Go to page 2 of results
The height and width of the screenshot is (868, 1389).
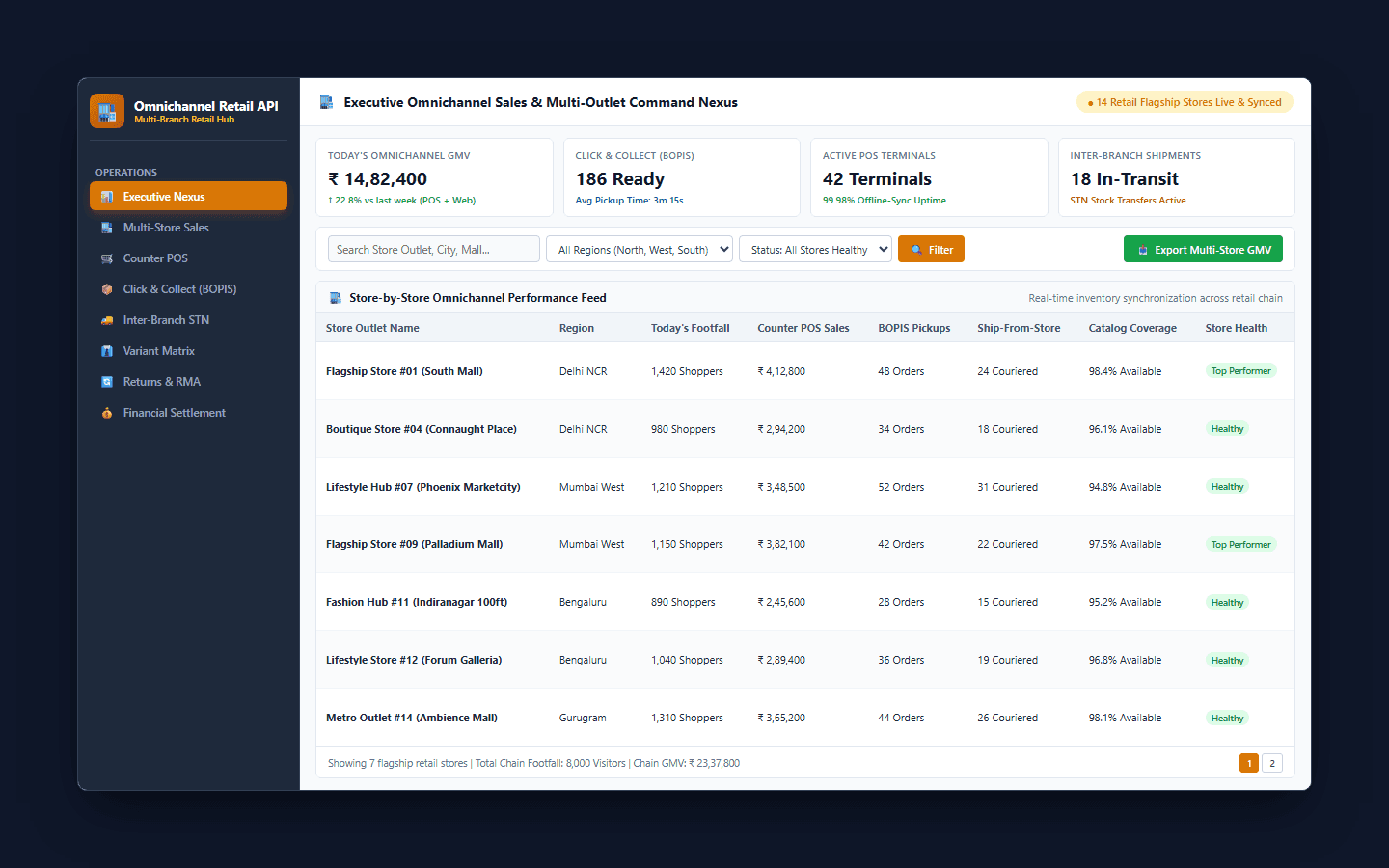coord(1272,763)
